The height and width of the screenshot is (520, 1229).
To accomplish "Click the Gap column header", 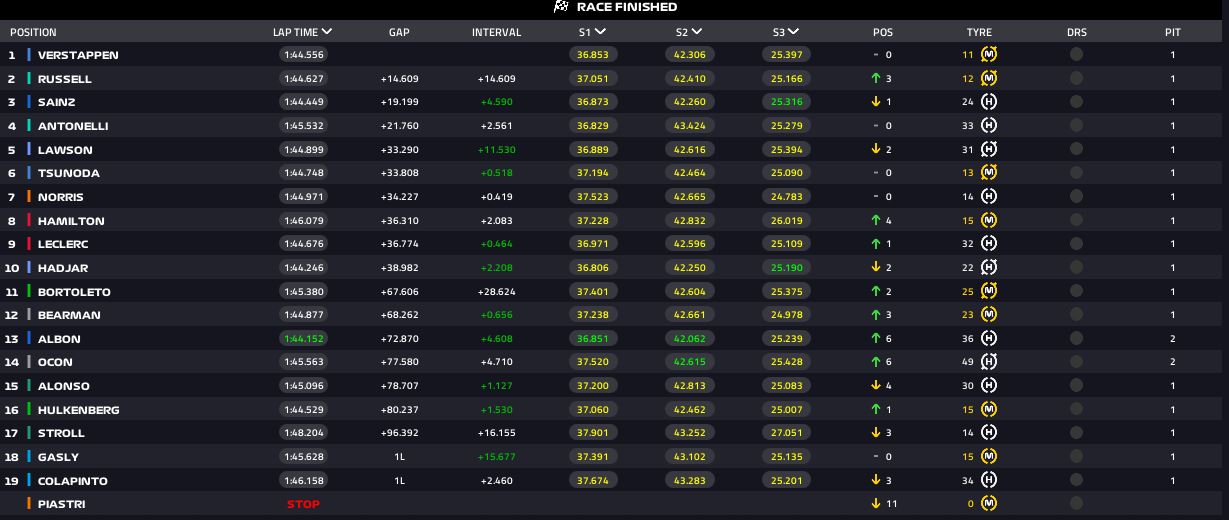I will pos(399,32).
